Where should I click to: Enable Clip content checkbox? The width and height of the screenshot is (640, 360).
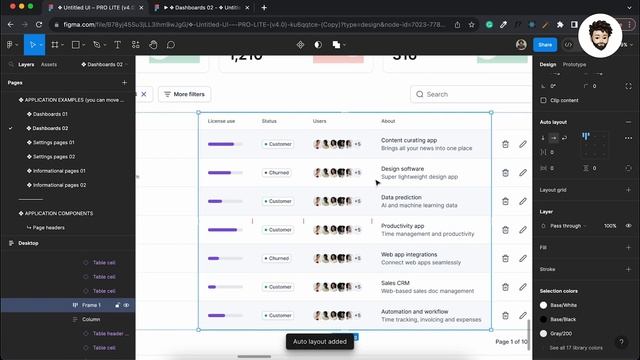pos(543,100)
